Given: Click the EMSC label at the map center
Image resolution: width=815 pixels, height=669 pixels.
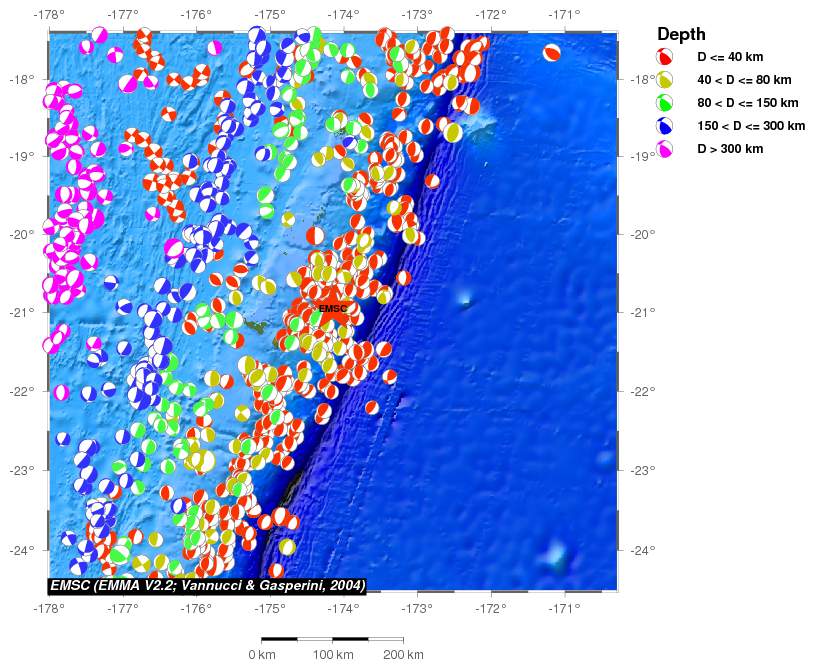Looking at the screenshot, I should (332, 308).
